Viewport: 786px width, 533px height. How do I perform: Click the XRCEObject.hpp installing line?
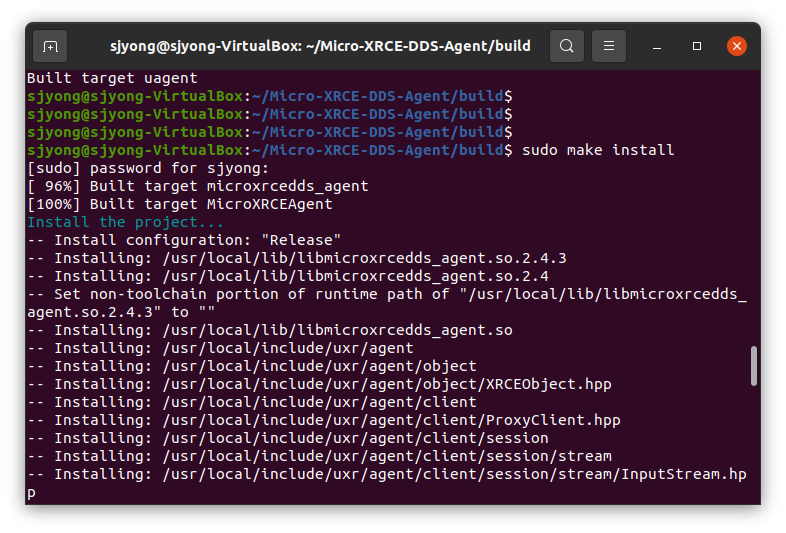[x=319, y=385]
